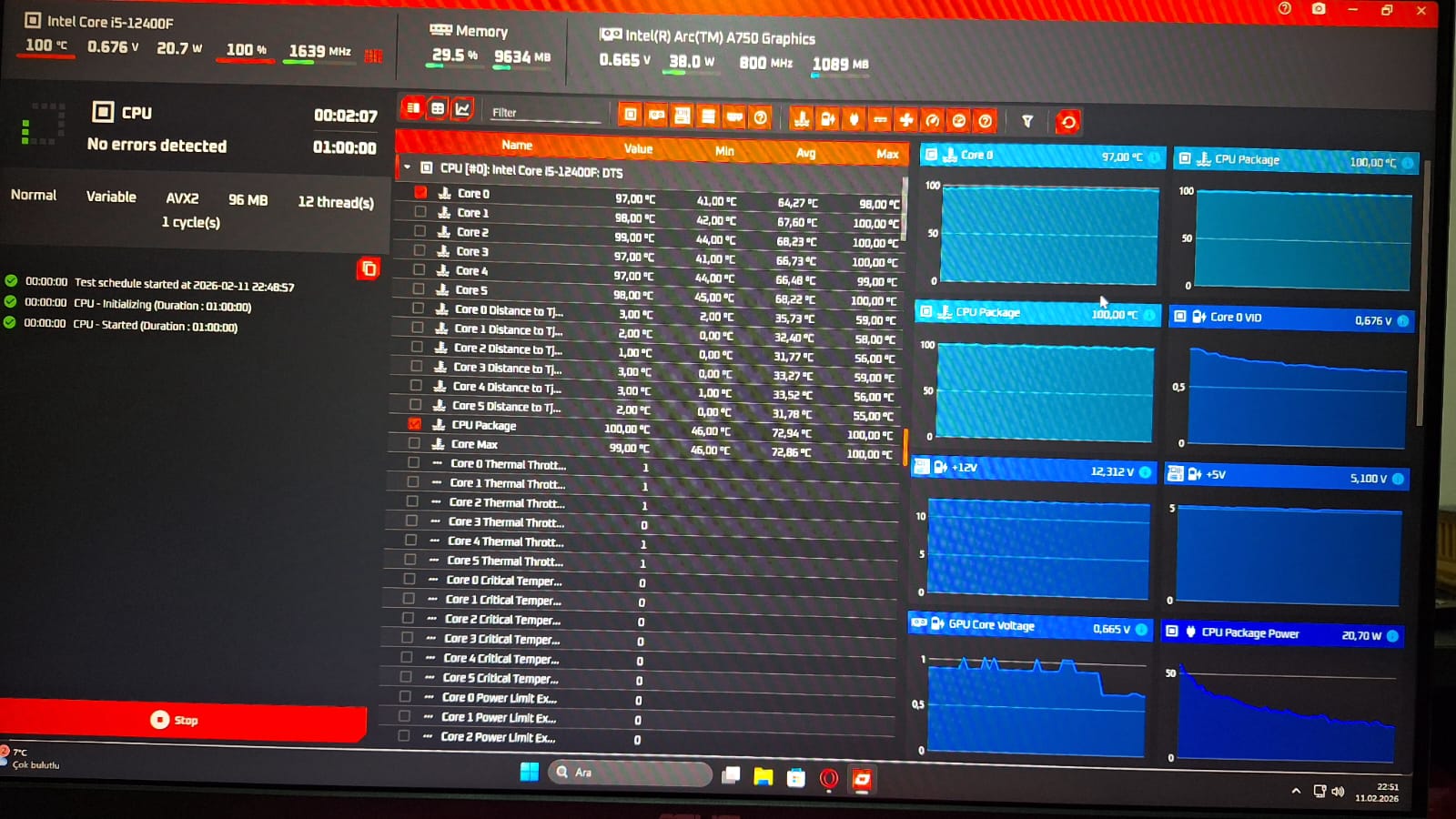Switch to the table-only view icon

(413, 108)
